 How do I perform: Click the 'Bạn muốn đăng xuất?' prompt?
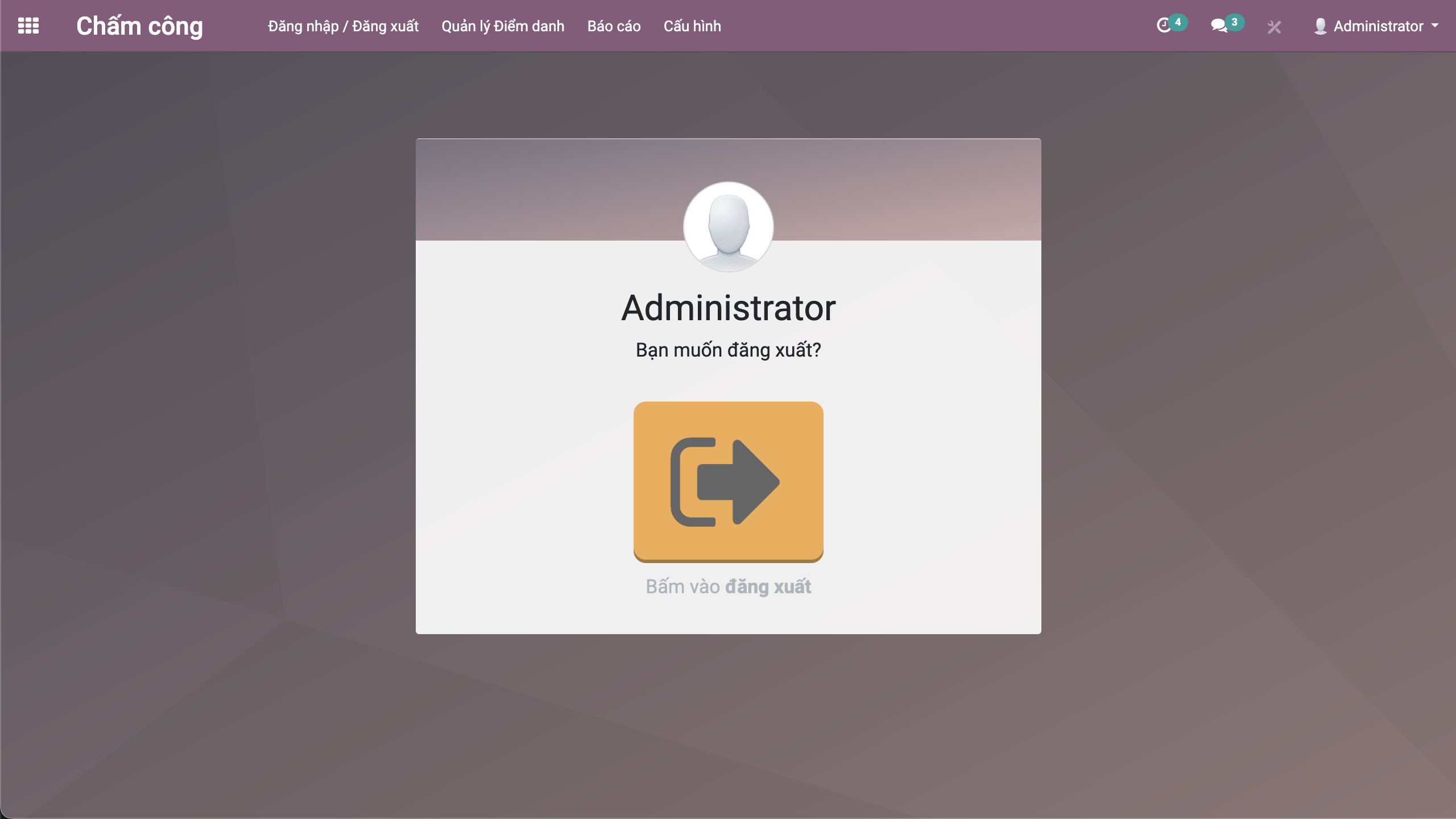coord(728,350)
